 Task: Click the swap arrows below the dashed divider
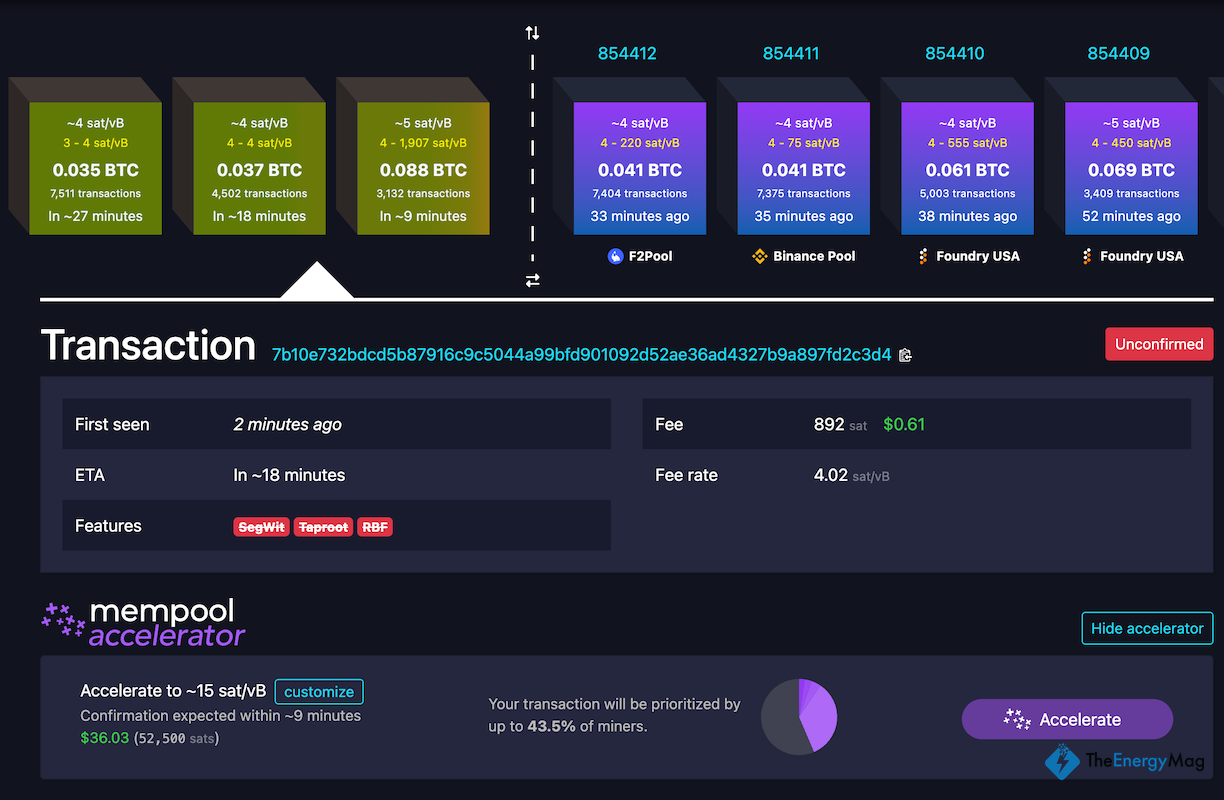(x=532, y=280)
